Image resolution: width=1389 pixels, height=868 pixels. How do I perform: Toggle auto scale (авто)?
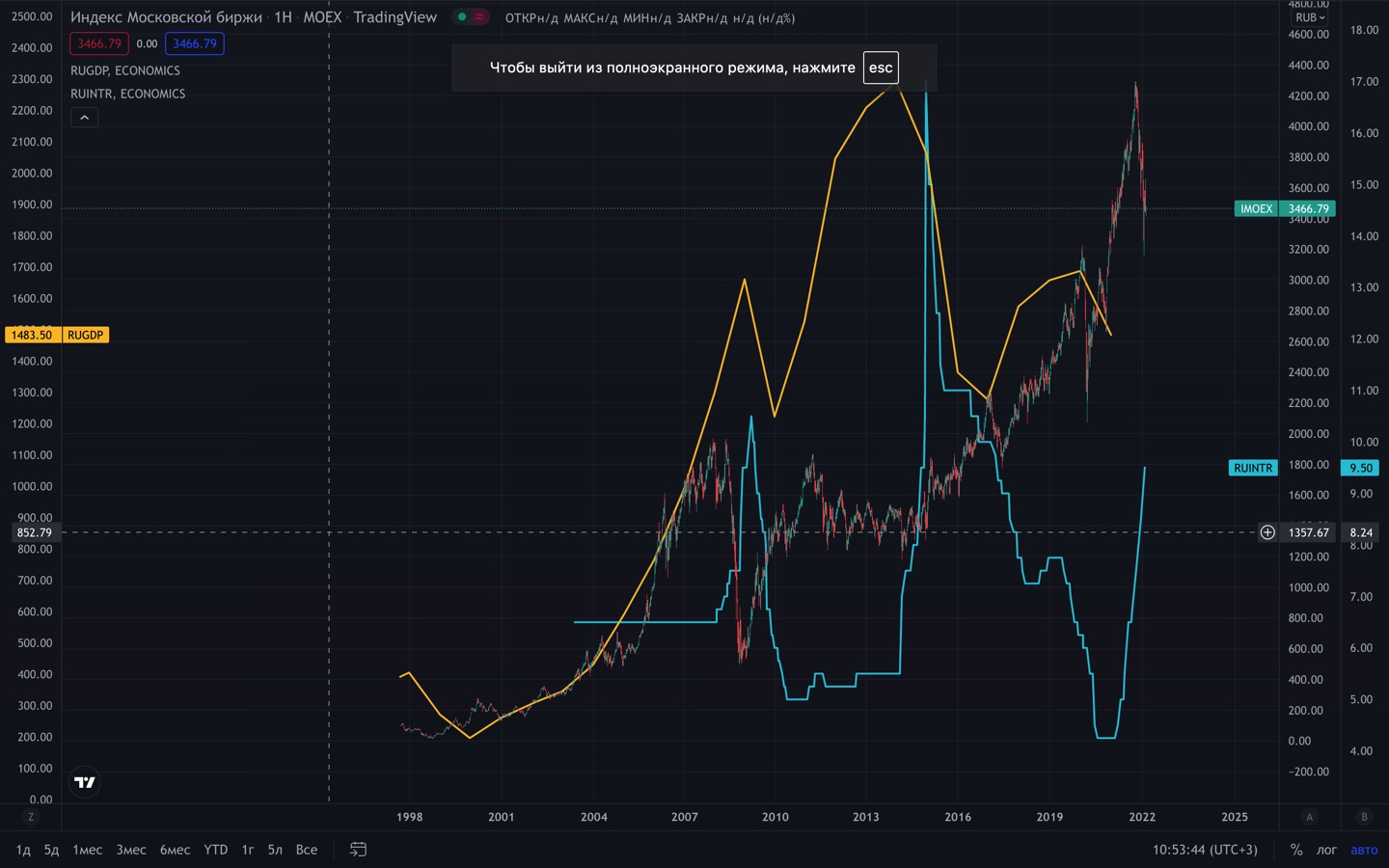coord(1364,850)
